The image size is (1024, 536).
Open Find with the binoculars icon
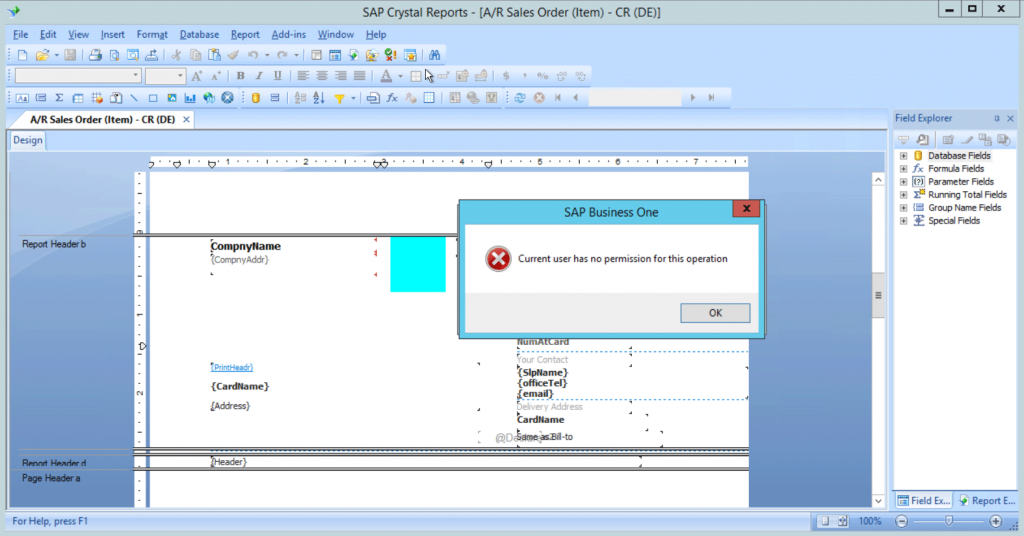[434, 55]
